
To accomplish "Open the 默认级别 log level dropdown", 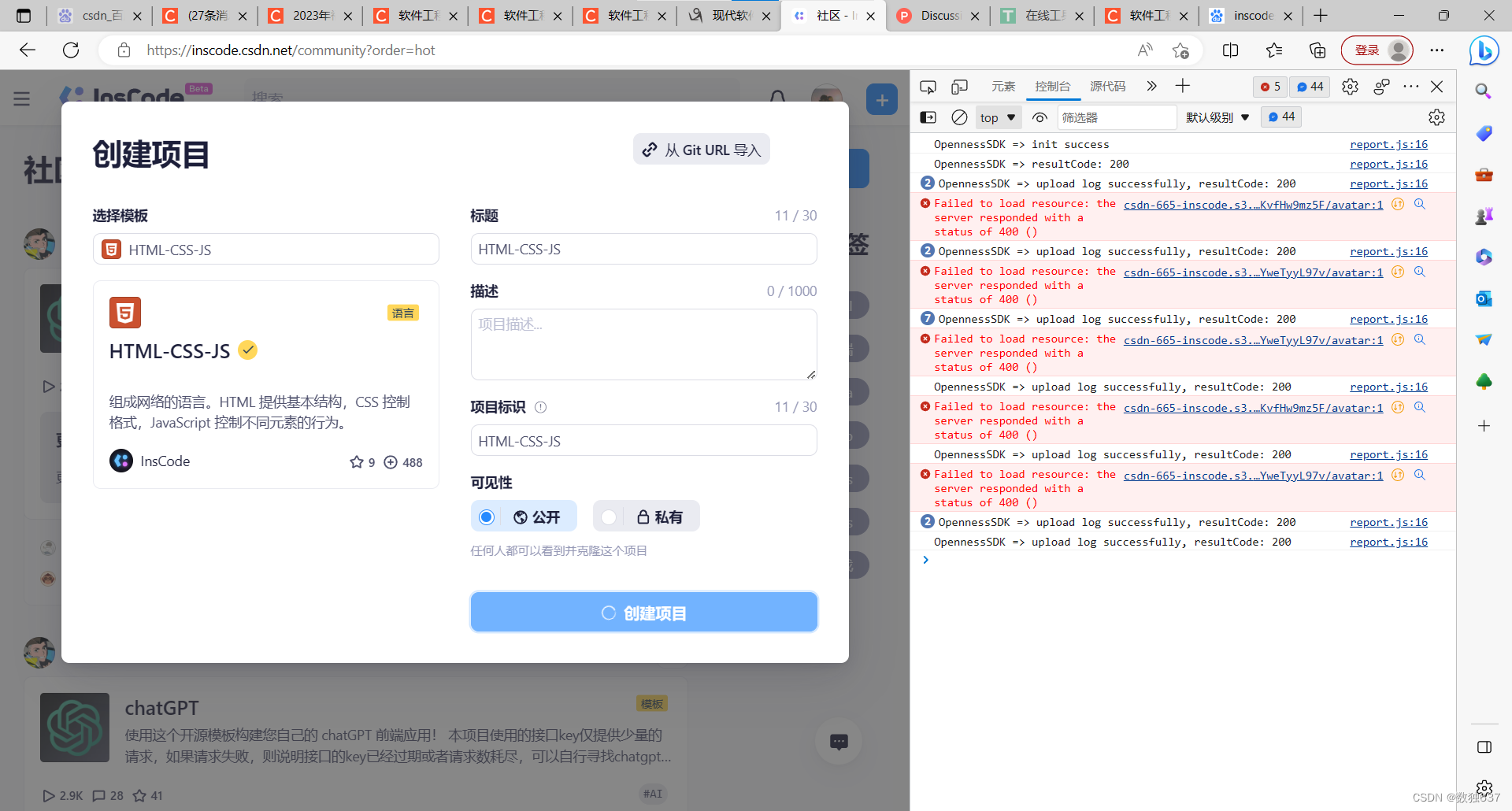I will 1217,117.
